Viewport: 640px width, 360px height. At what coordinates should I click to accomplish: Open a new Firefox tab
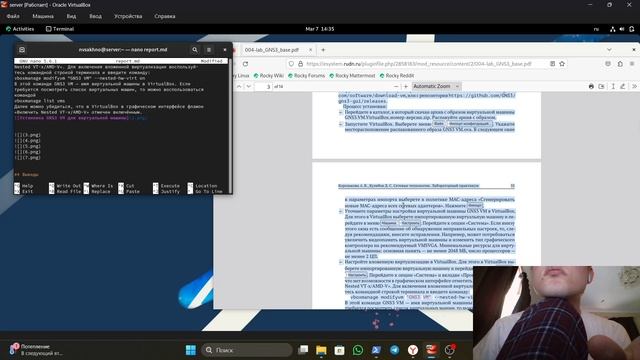pyautogui.click(x=323, y=50)
